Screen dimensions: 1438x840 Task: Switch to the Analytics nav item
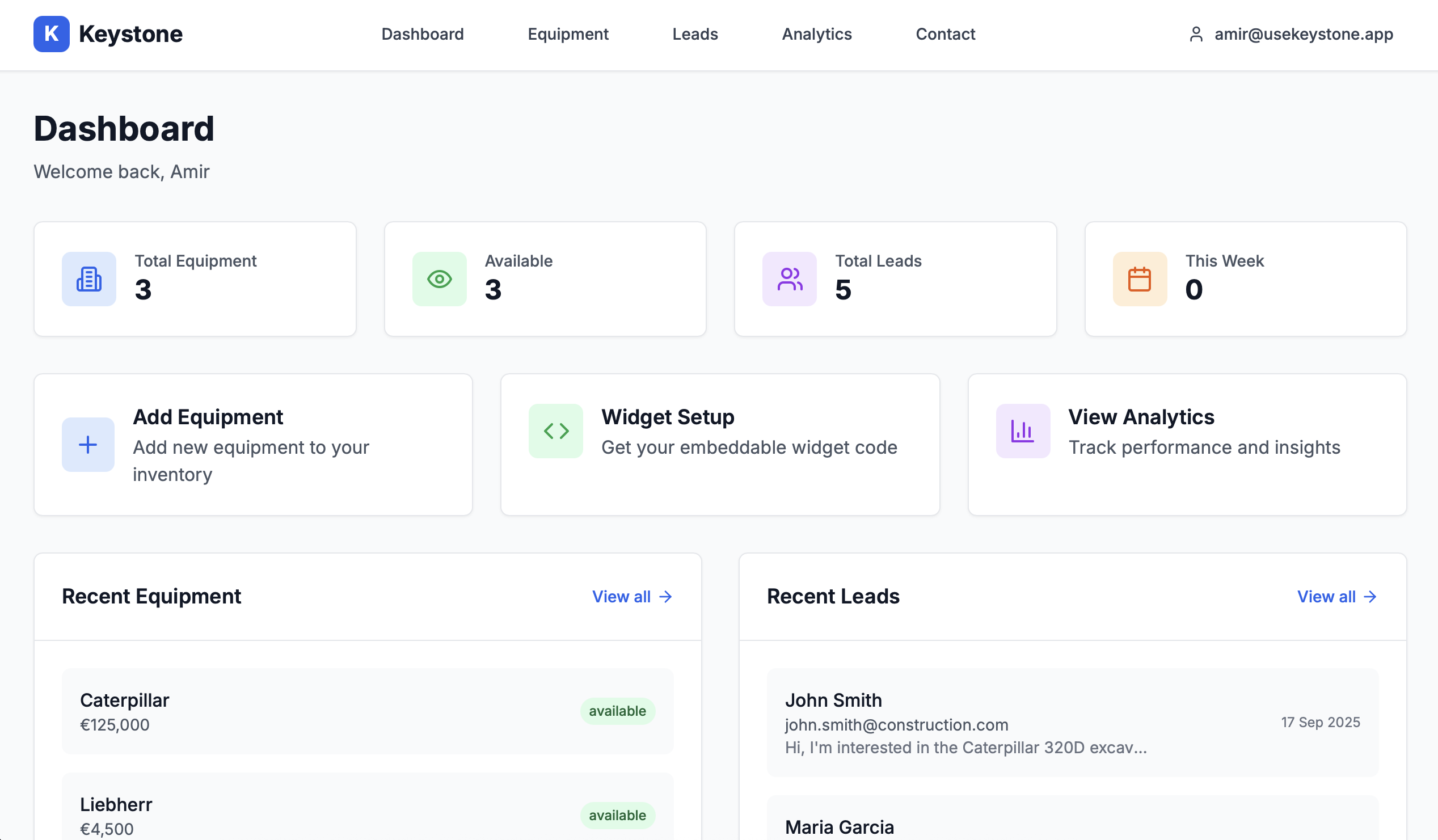pos(817,34)
